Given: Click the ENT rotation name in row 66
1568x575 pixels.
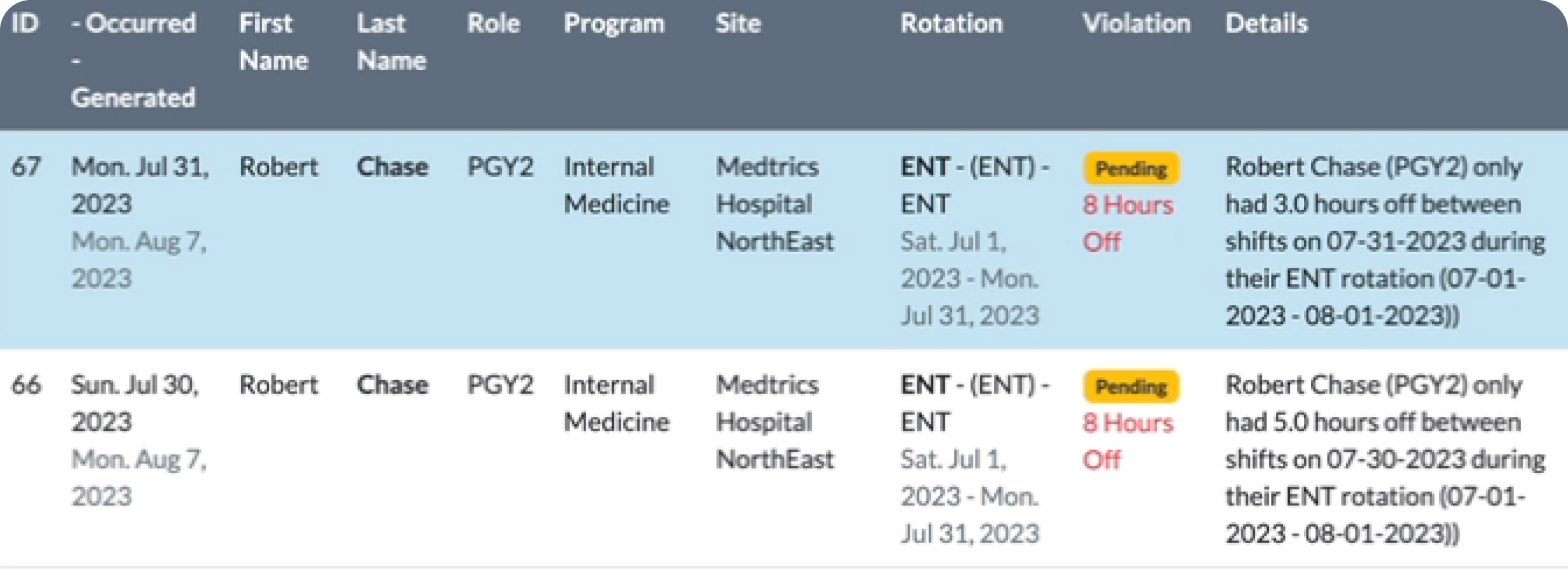Looking at the screenshot, I should (x=974, y=403).
